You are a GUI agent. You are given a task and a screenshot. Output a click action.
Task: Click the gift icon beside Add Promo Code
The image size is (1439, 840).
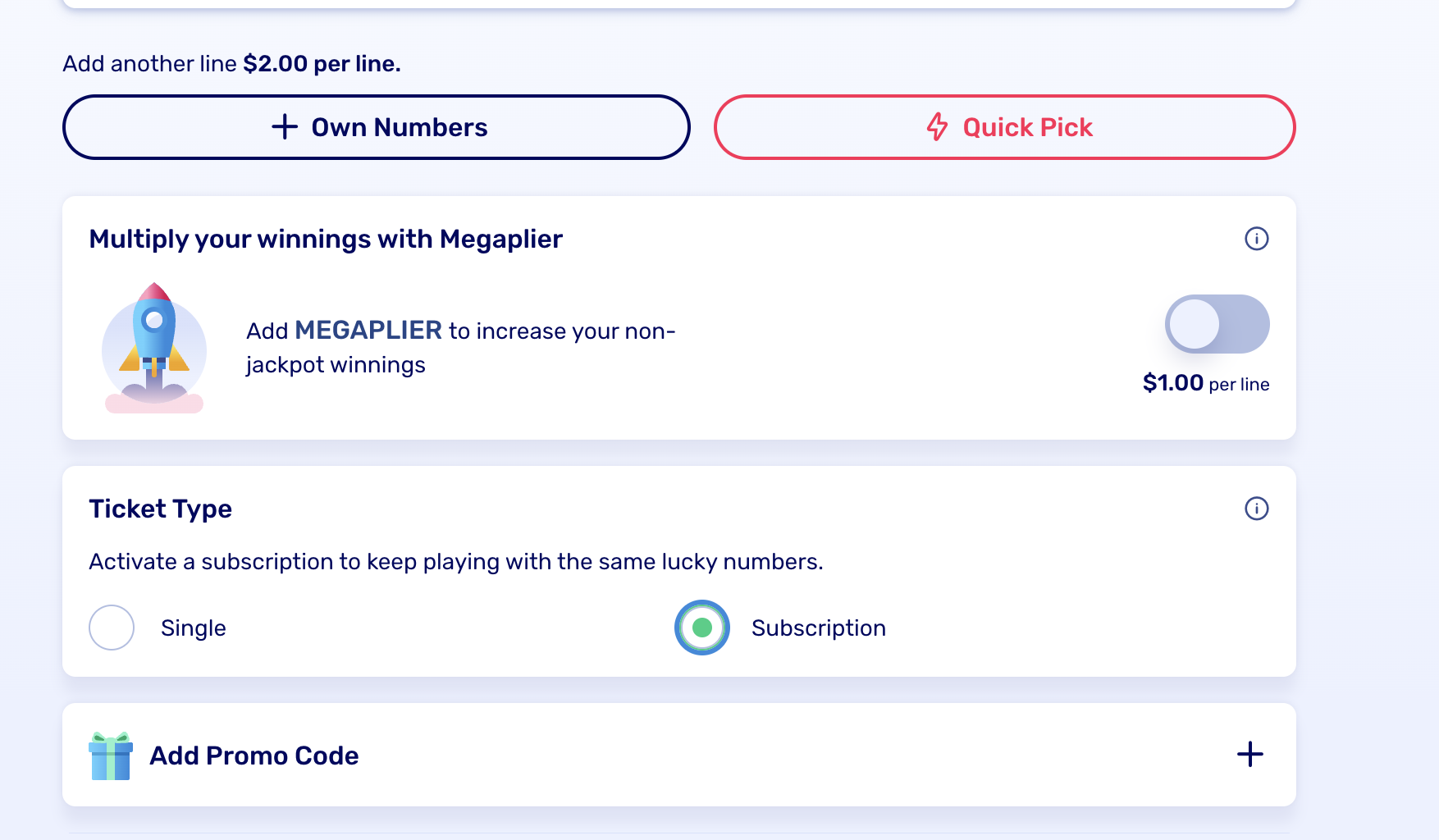[110, 756]
